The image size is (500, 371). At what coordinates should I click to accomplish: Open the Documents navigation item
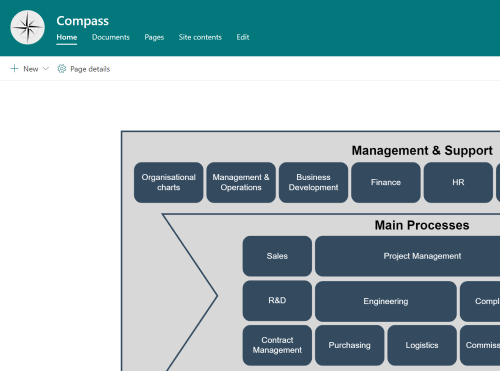[x=111, y=37]
